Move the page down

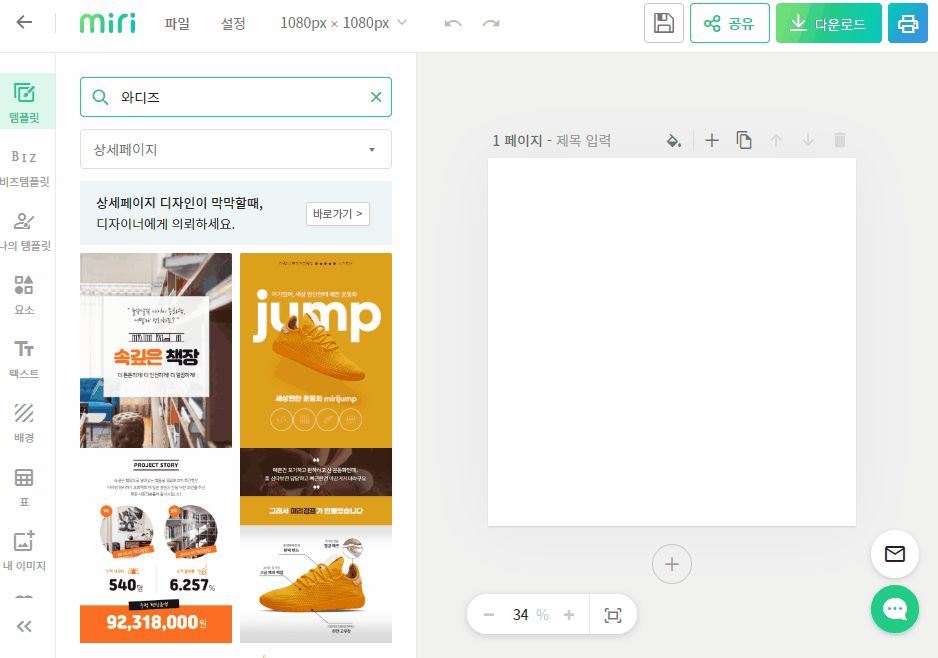coord(808,141)
